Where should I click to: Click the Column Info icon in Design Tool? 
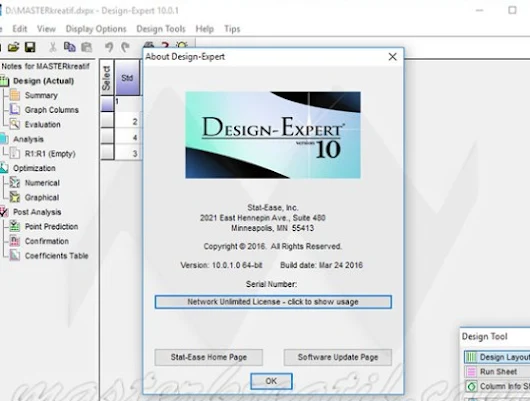pyautogui.click(x=471, y=386)
